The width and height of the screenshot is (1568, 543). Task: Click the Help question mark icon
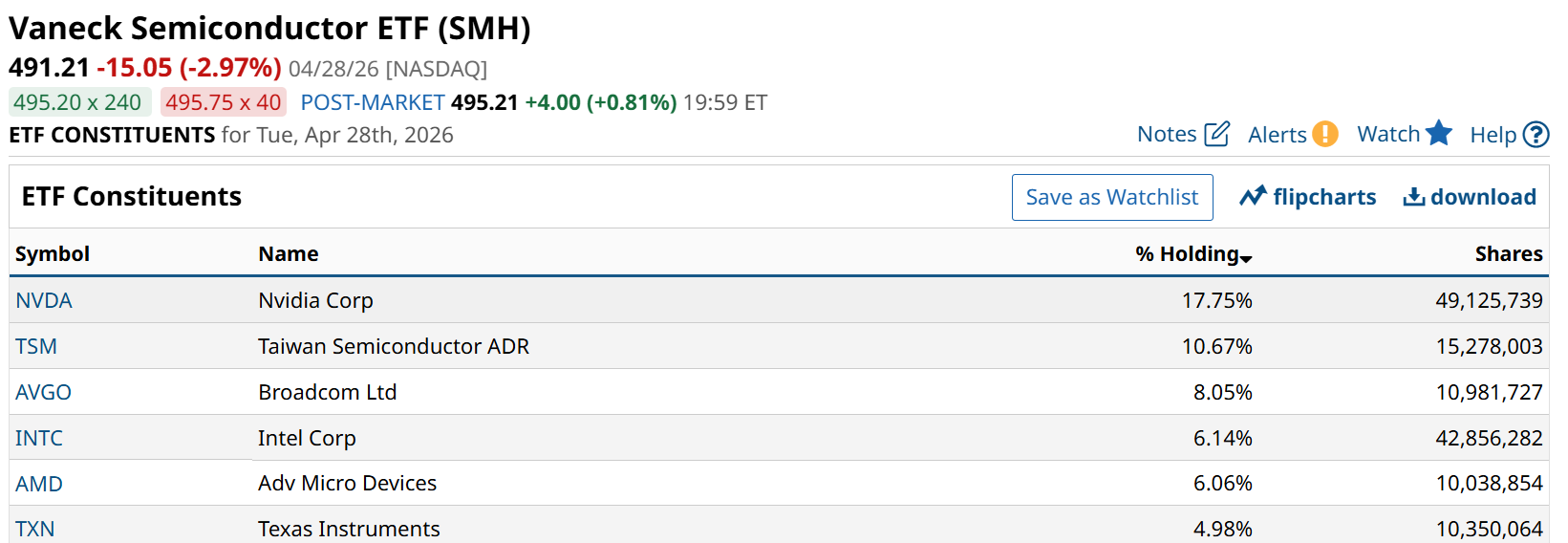coord(1536,135)
